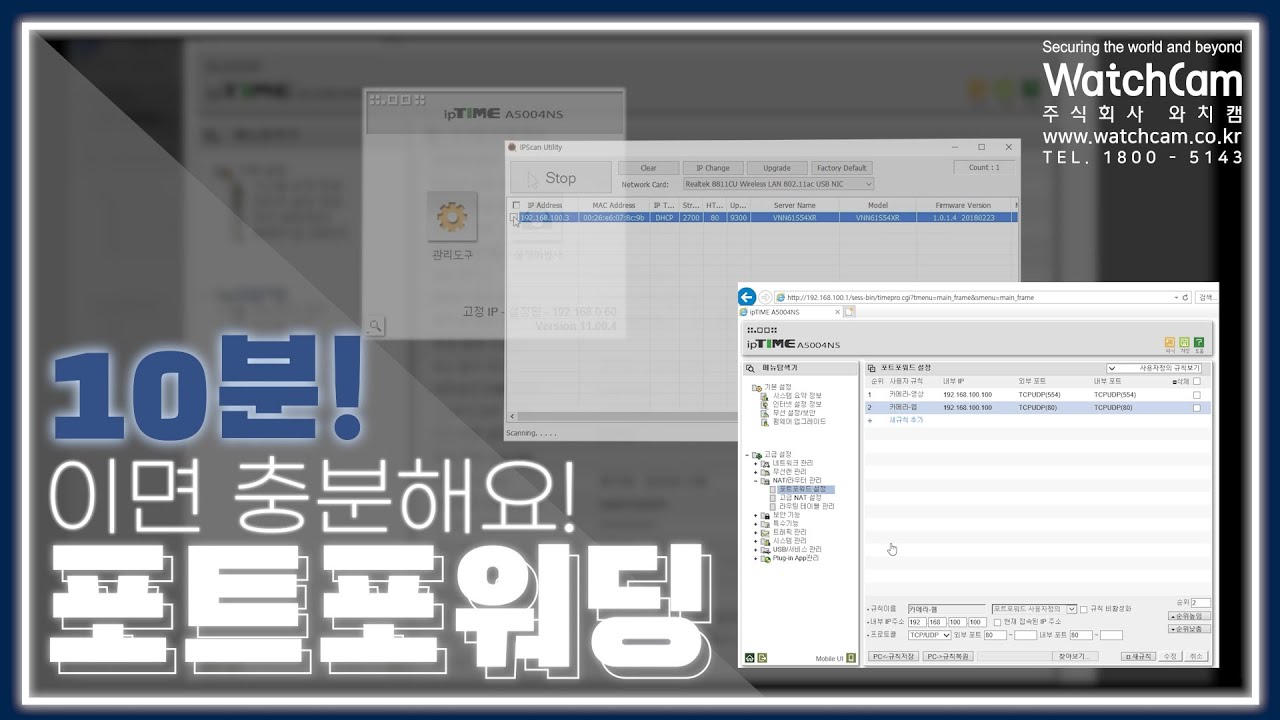Check delete box for 카메라-영상 rule

[x=1197, y=395]
